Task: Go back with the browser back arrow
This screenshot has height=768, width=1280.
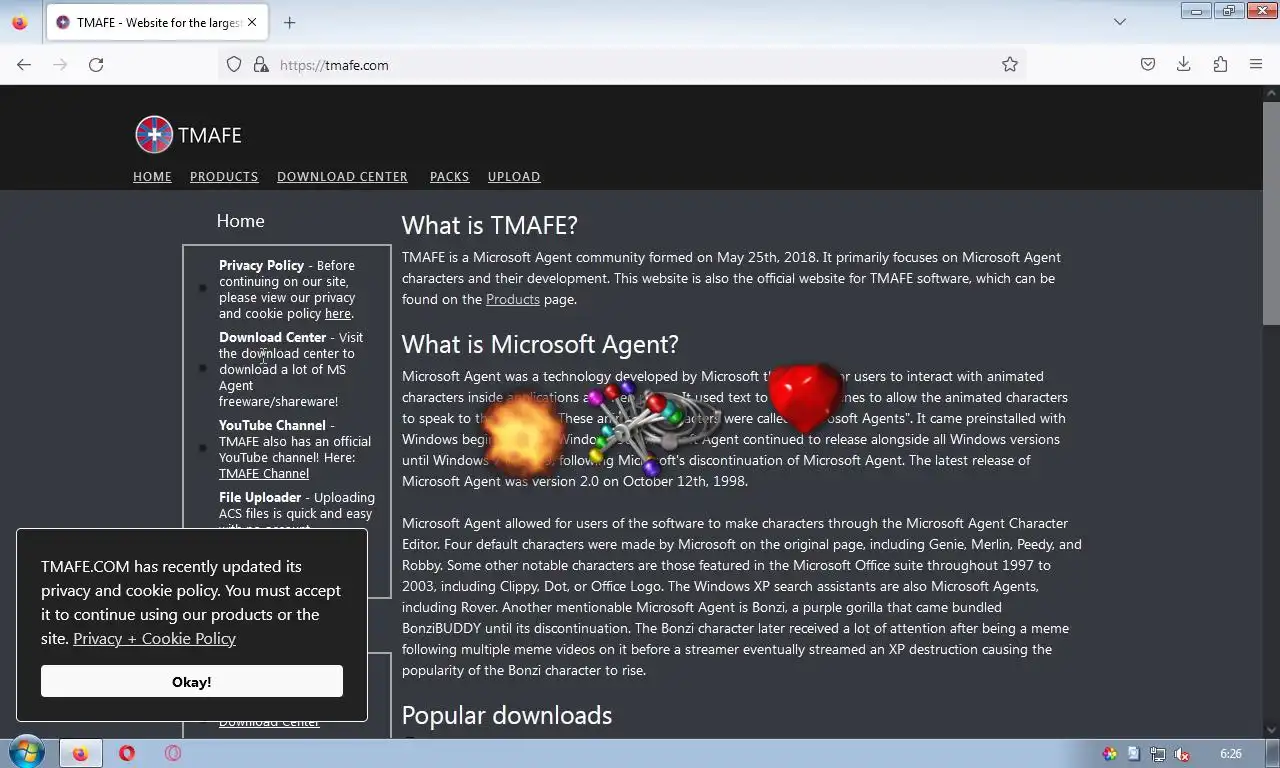Action: click(x=24, y=65)
